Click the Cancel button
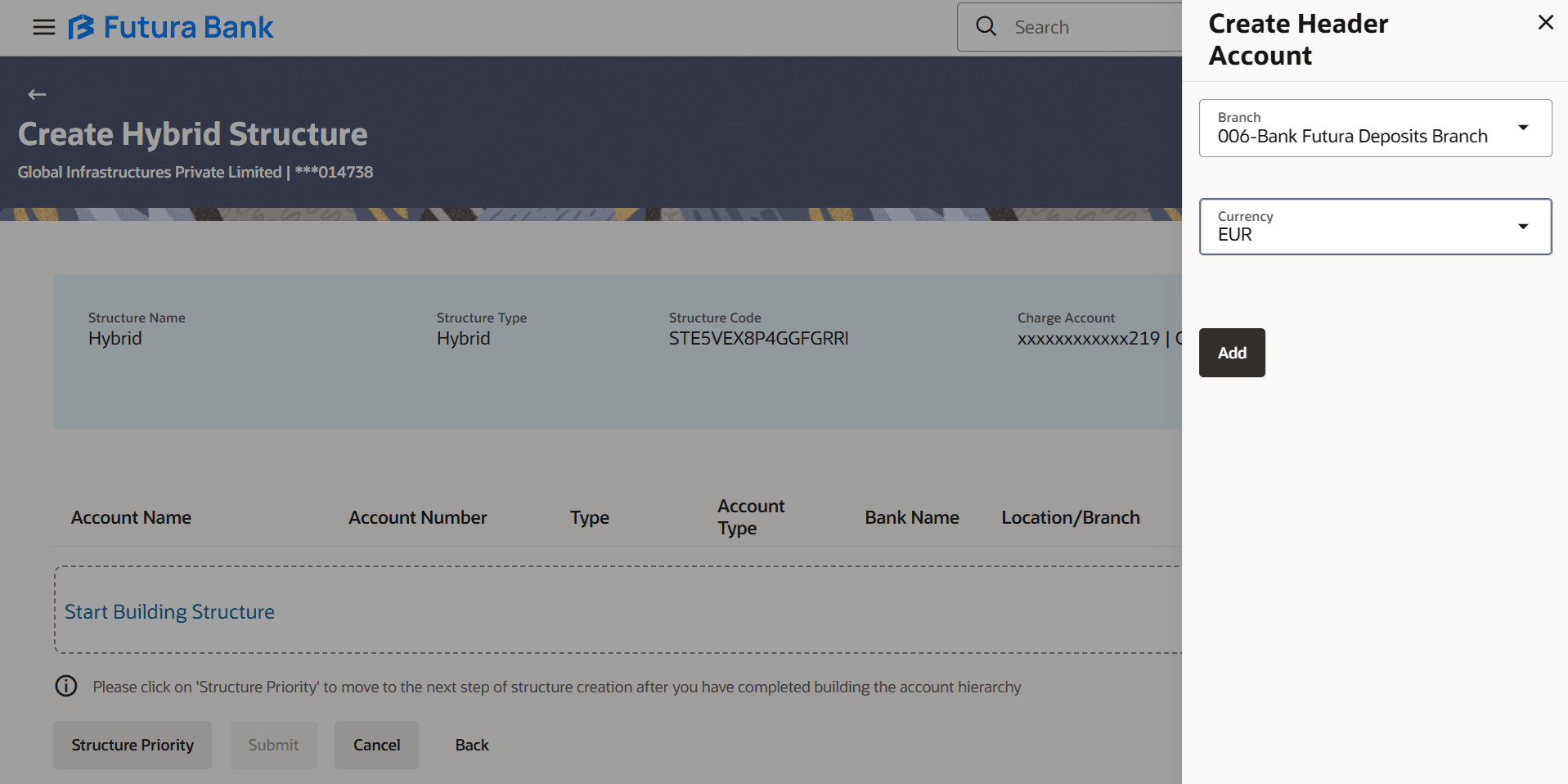The width and height of the screenshot is (1568, 784). point(376,745)
